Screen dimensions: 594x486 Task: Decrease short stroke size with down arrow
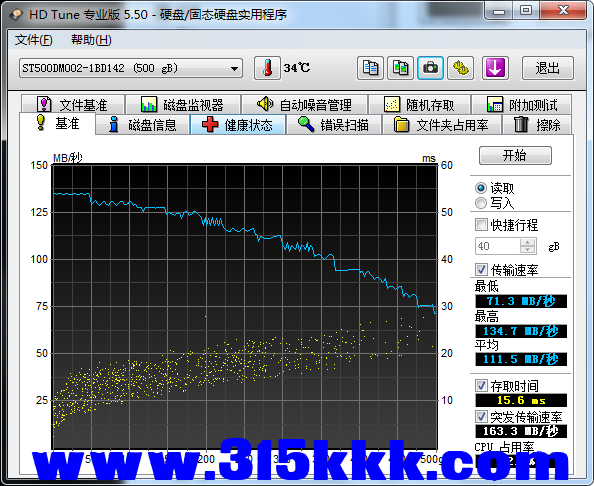(x=527, y=250)
